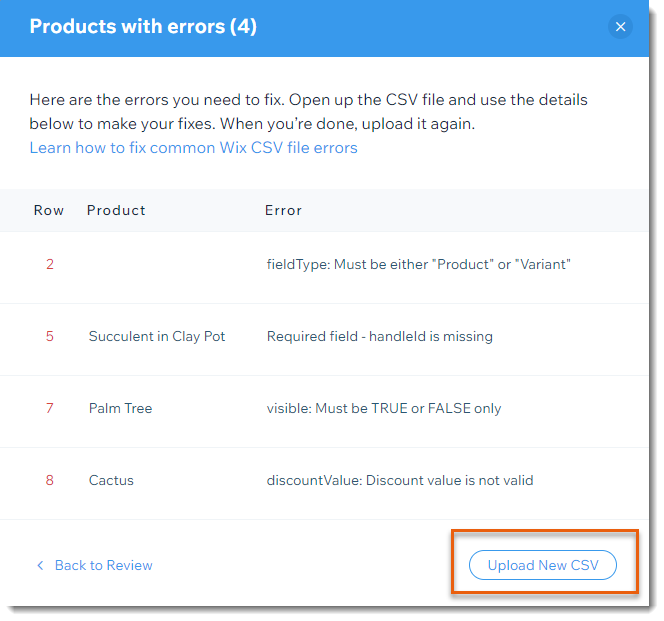The height and width of the screenshot is (621, 664).
Task: Click row number 7 in the list
Action: 50,408
